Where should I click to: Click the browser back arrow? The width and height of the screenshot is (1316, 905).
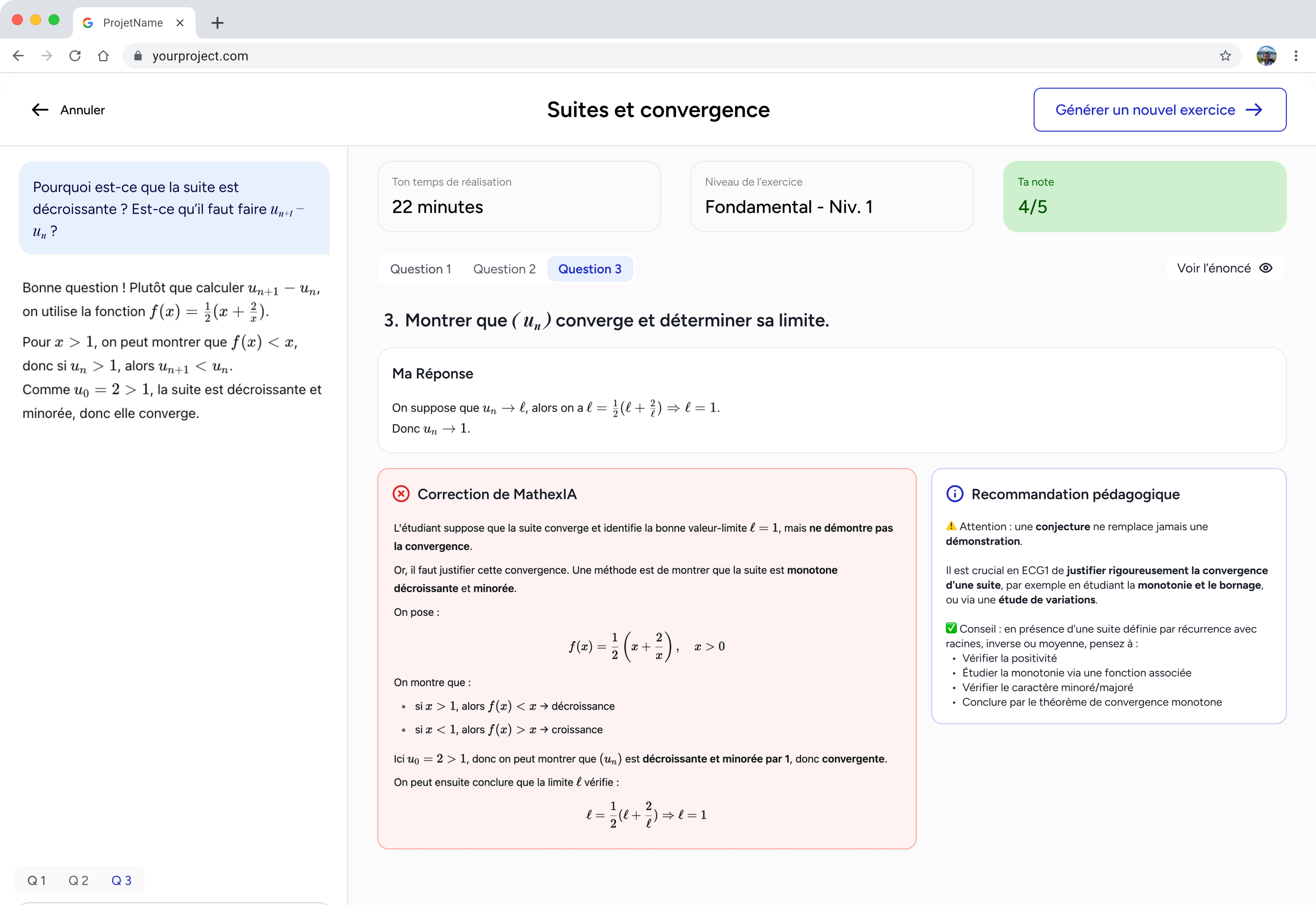[x=18, y=55]
